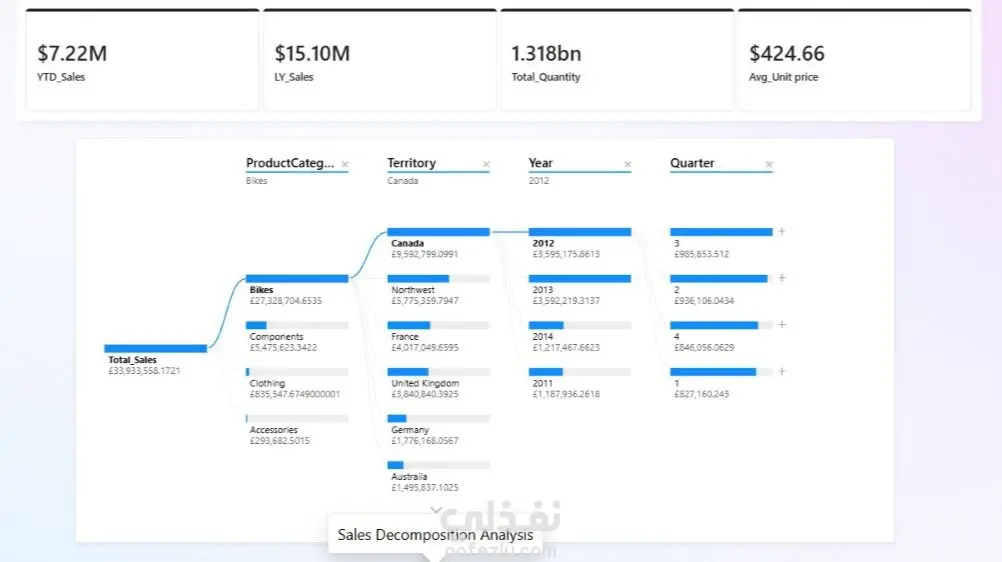Choose the France territory node
Viewport: 1002px width, 562px height.
point(438,336)
